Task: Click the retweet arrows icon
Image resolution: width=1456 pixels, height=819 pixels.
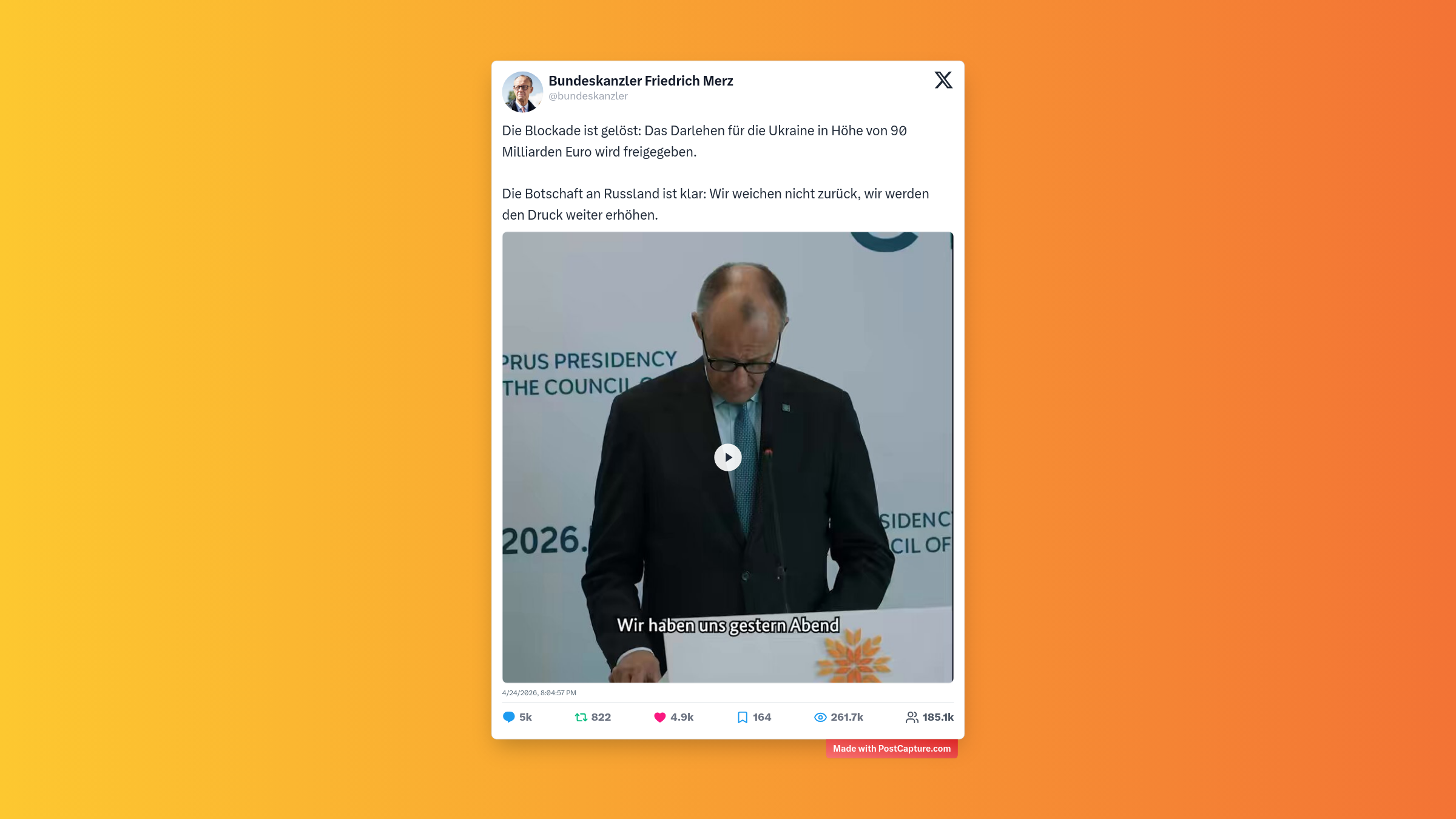Action: tap(581, 717)
